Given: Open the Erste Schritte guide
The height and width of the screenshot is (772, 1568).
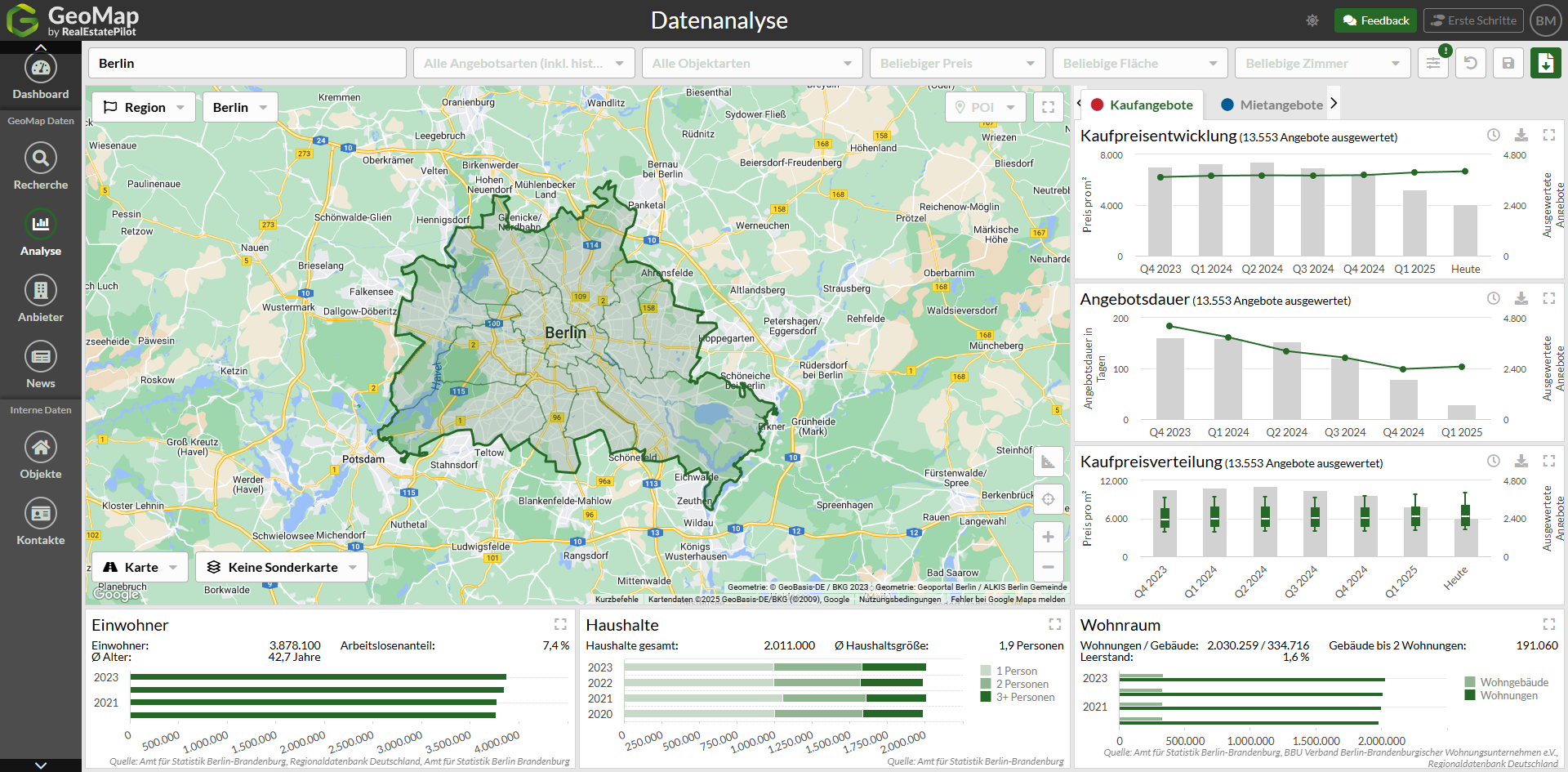Looking at the screenshot, I should click(1472, 20).
